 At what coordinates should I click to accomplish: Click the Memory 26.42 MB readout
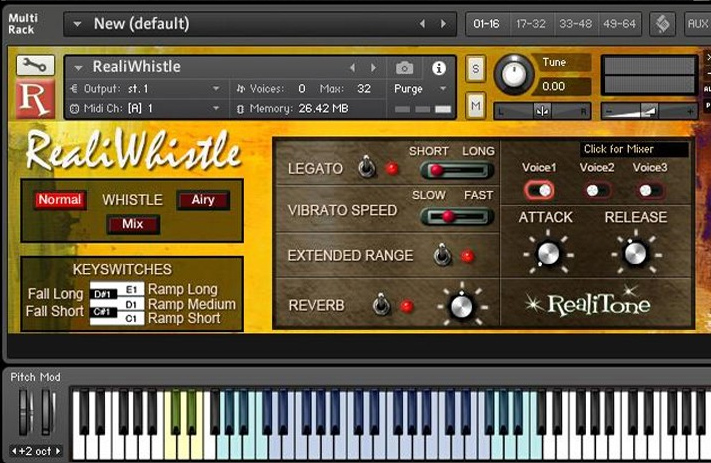click(x=323, y=109)
